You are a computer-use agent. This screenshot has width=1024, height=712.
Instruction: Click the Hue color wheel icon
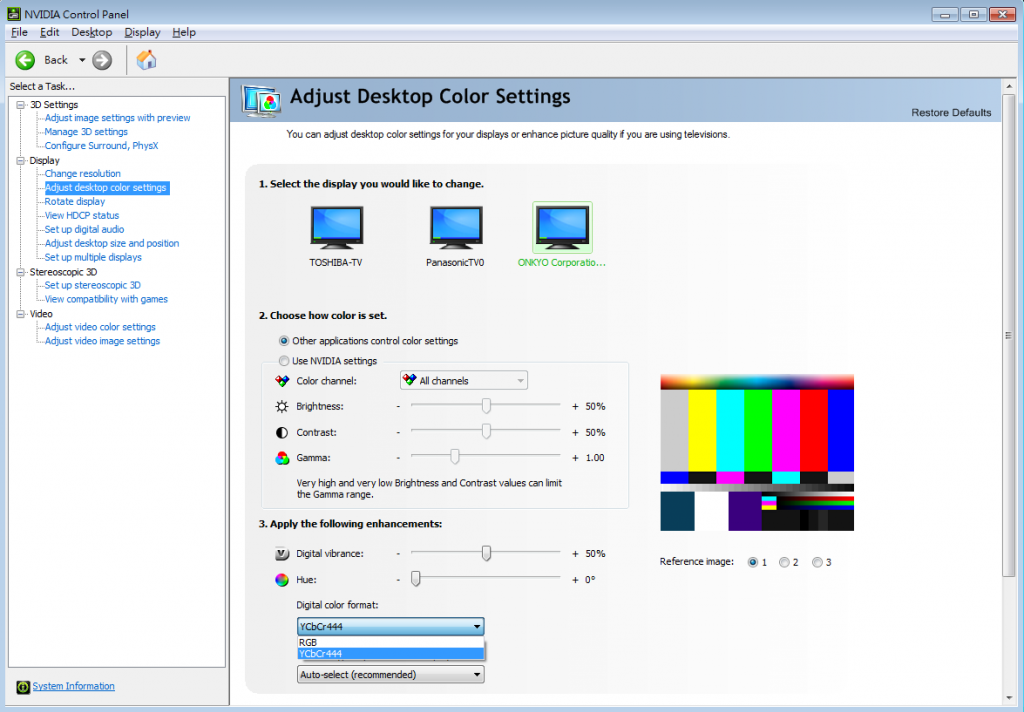pyautogui.click(x=281, y=580)
